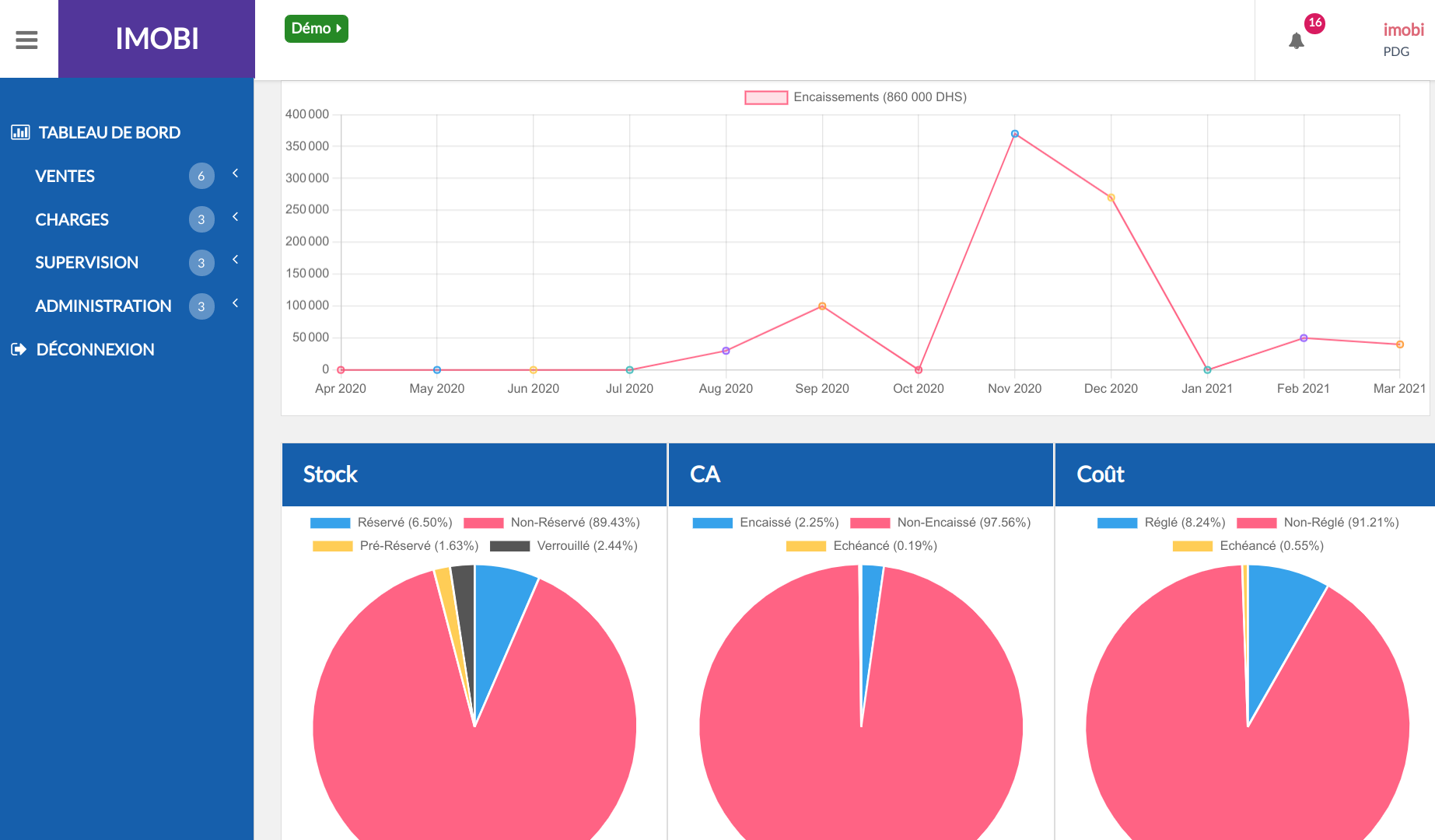
Task: Open the notifications bell
Action: click(x=1296, y=40)
